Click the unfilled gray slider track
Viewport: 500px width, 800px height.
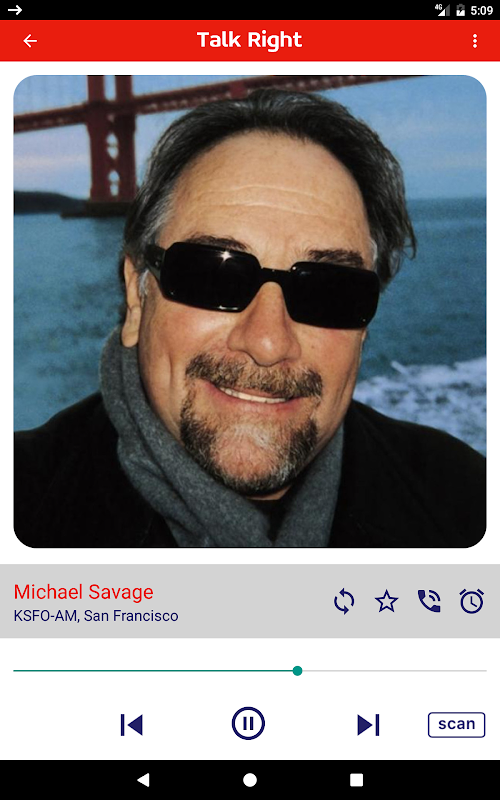pyautogui.click(x=394, y=671)
